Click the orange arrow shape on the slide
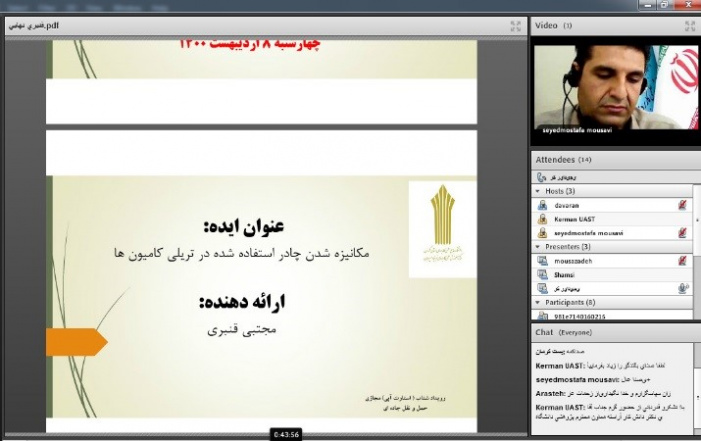The width and height of the screenshot is (701, 441). (x=76, y=340)
